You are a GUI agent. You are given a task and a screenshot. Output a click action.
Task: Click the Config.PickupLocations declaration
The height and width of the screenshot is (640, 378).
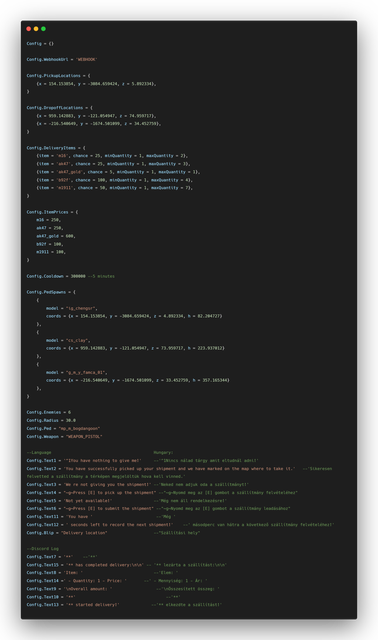coord(58,76)
